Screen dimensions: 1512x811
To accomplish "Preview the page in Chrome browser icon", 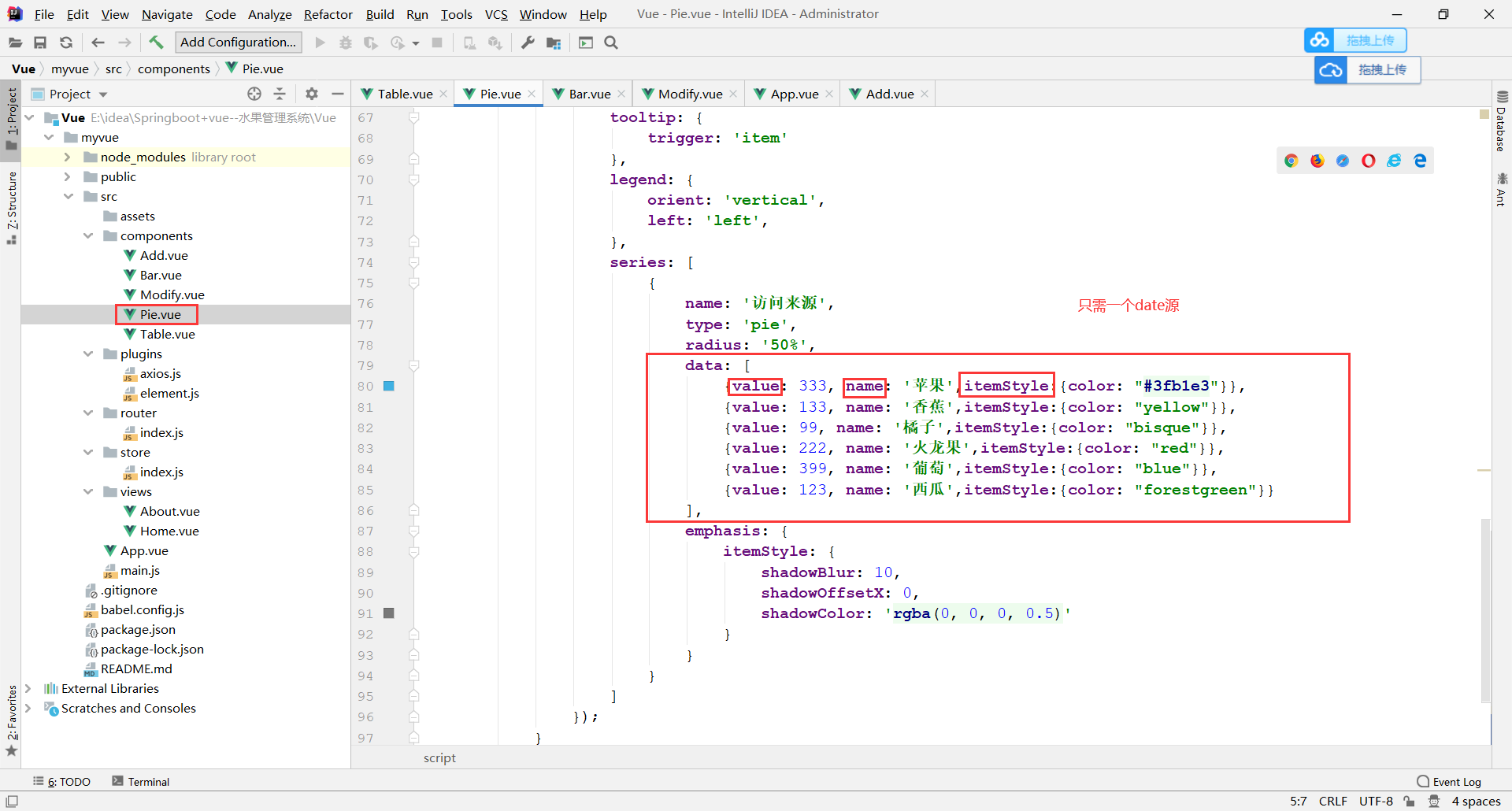I will 1291,160.
